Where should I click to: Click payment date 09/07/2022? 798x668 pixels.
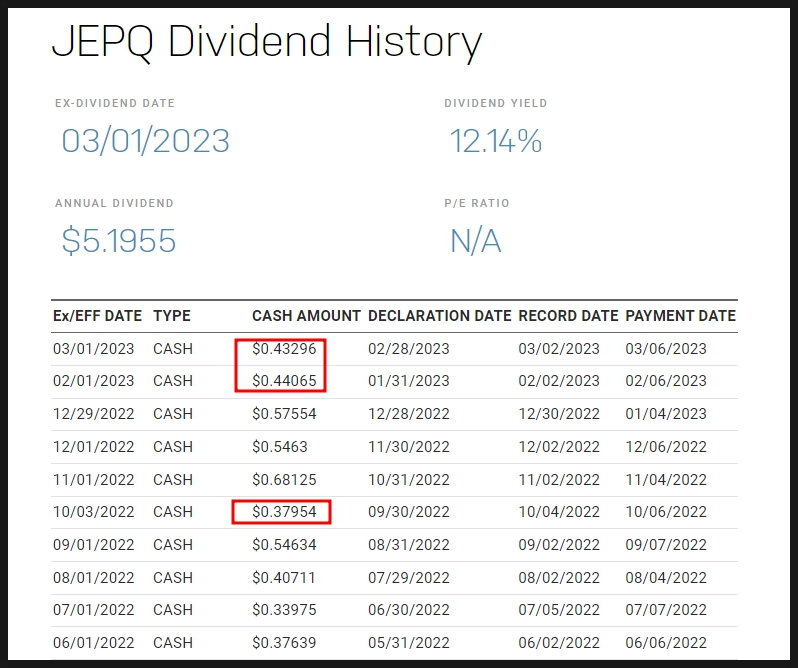click(x=666, y=545)
